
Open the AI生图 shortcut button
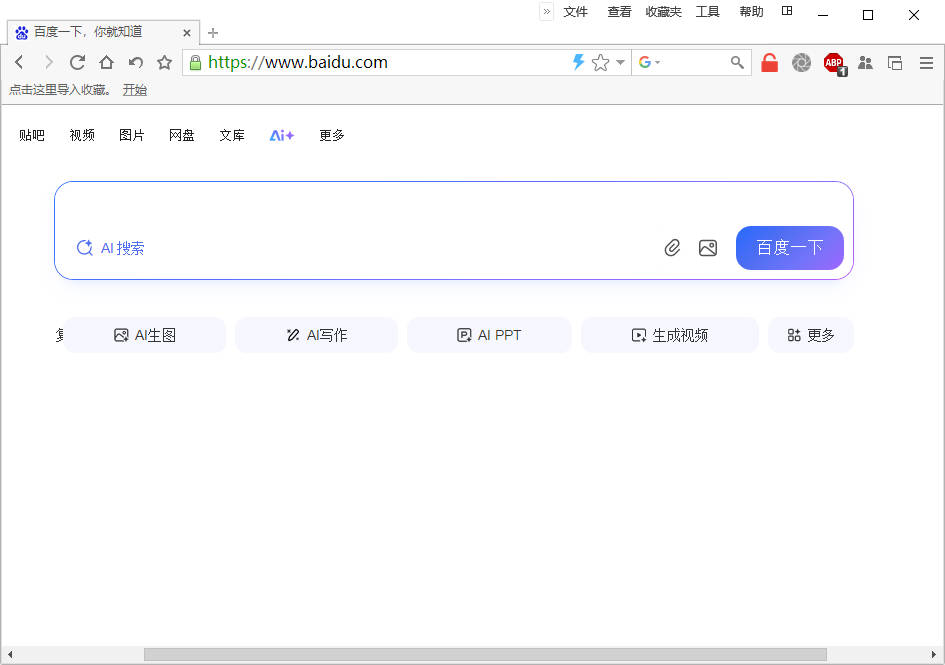(x=145, y=335)
